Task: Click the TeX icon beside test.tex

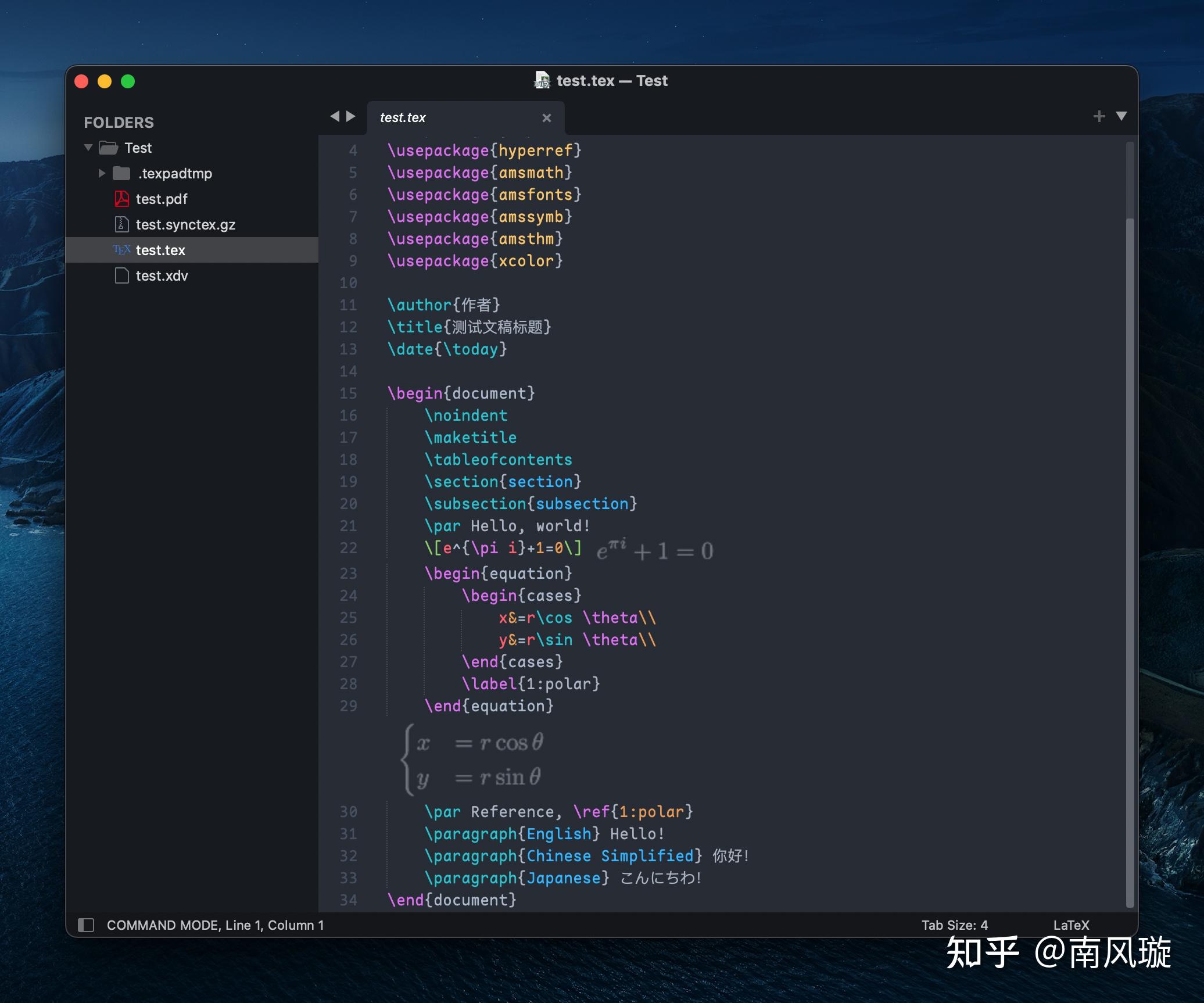Action: click(x=121, y=250)
